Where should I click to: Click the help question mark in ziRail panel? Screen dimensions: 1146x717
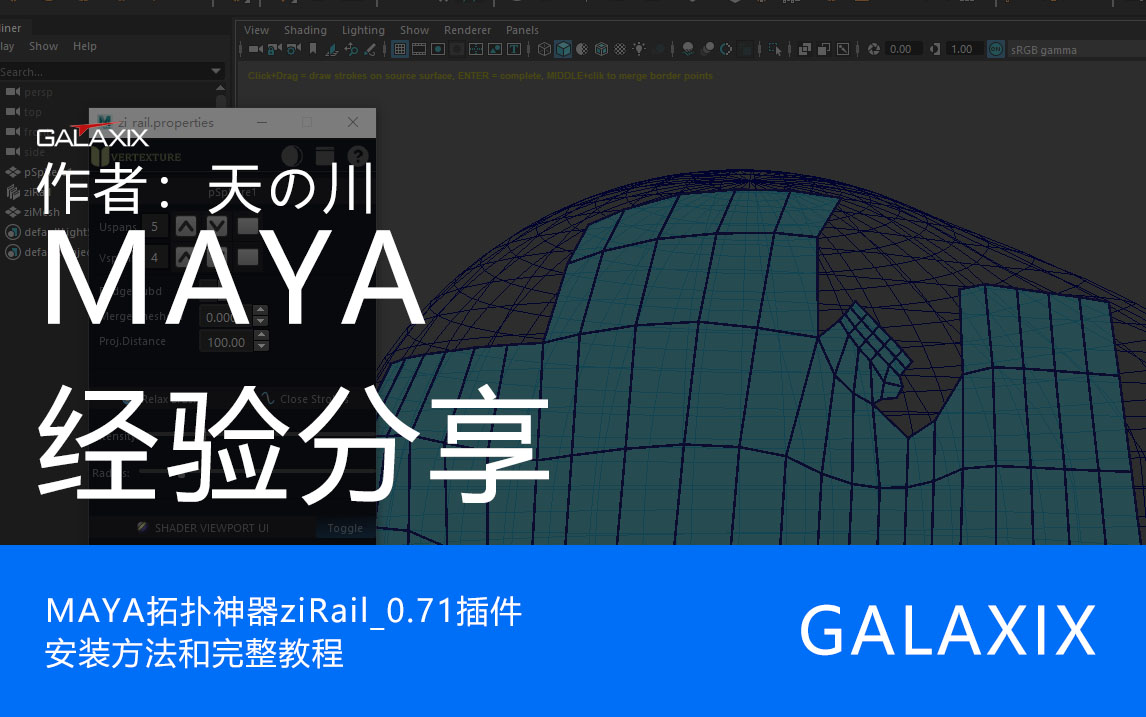pos(357,156)
